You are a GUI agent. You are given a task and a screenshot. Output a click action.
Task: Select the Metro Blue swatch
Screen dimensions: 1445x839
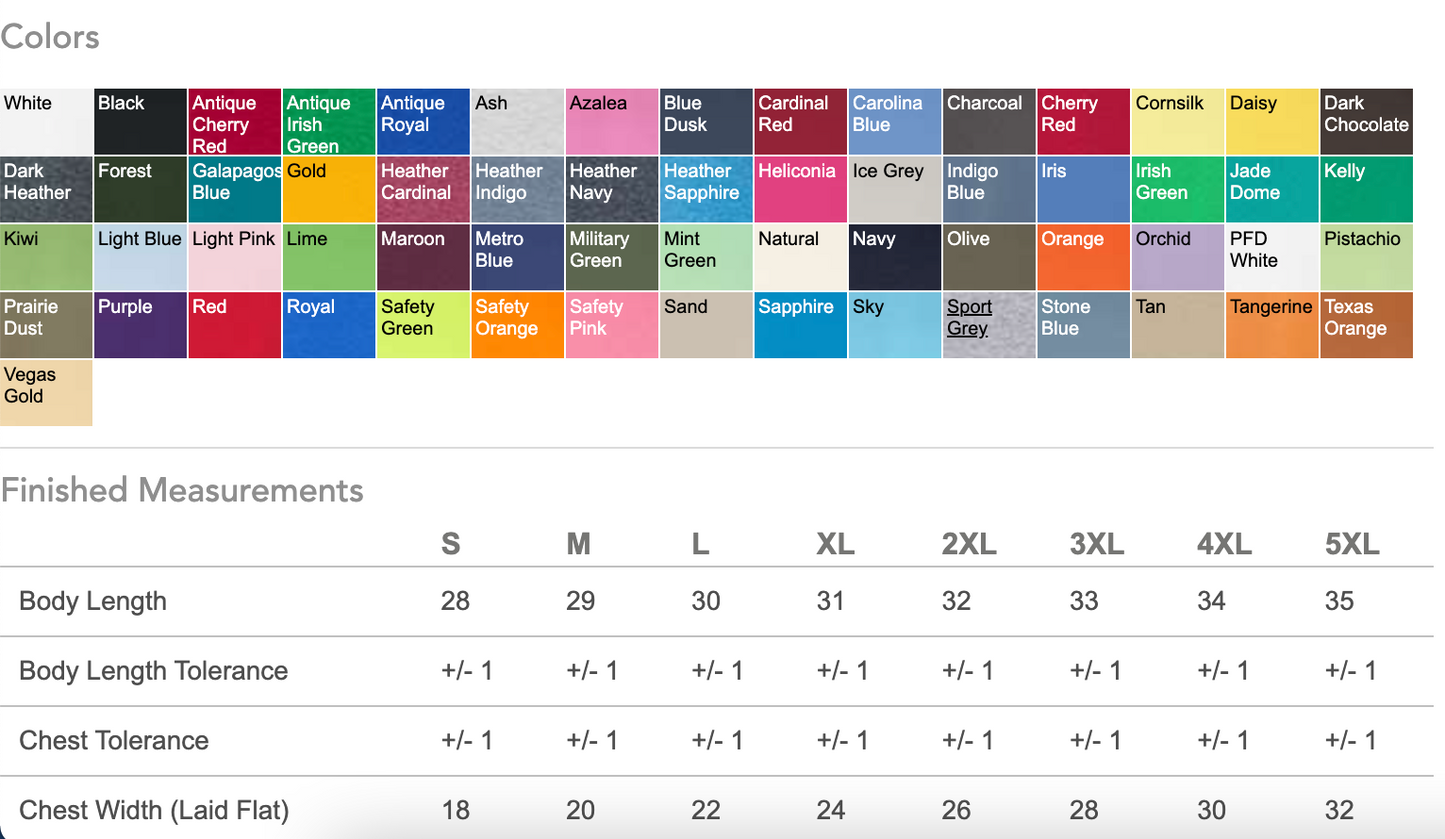(x=517, y=257)
